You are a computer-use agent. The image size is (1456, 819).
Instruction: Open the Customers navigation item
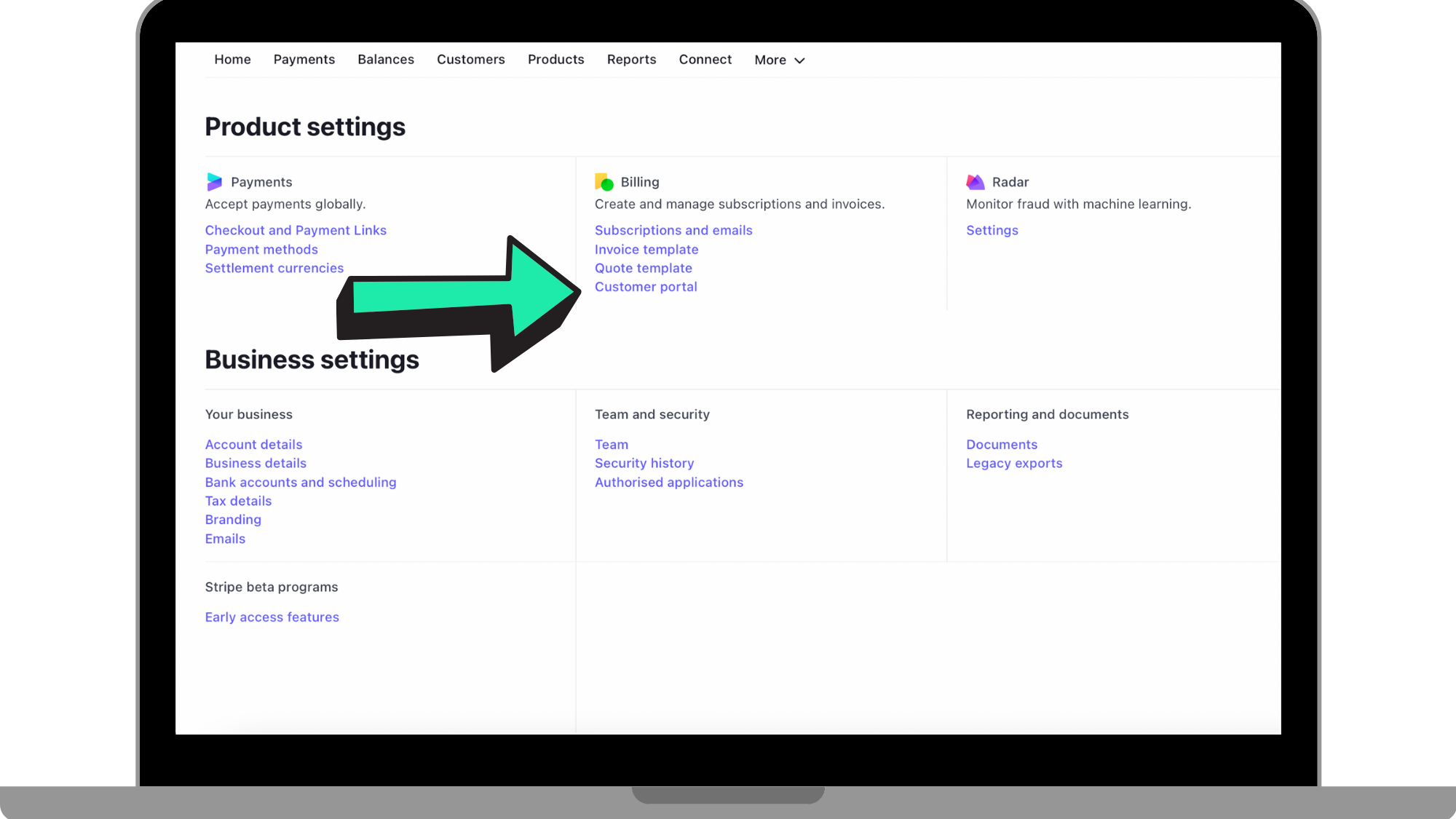(470, 60)
